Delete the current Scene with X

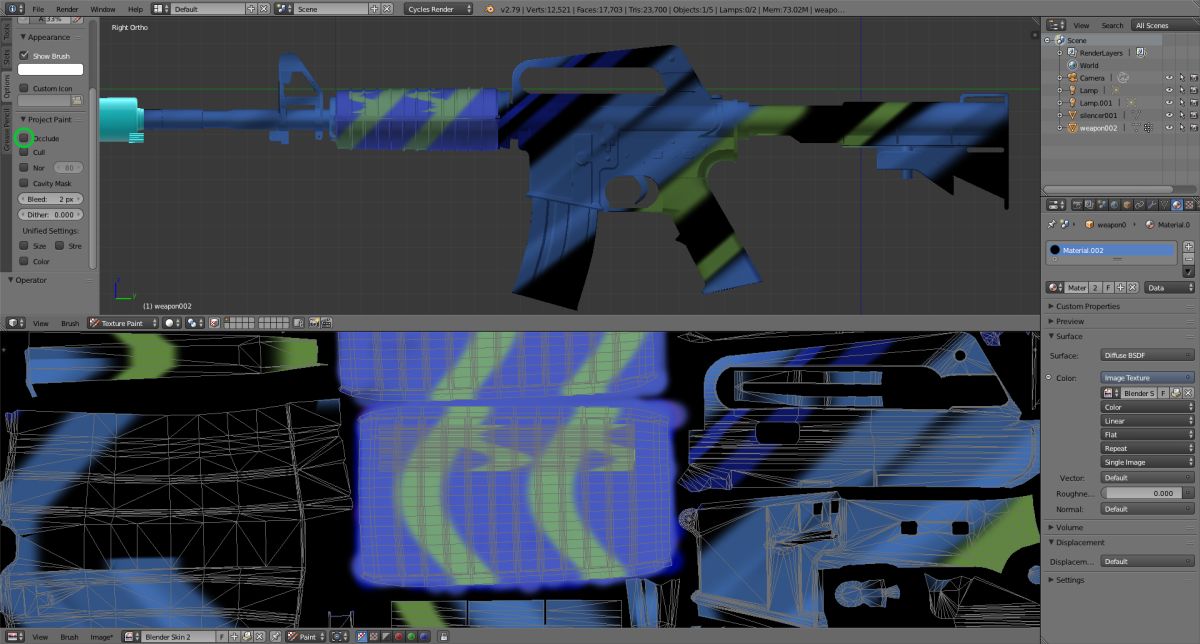[387, 8]
